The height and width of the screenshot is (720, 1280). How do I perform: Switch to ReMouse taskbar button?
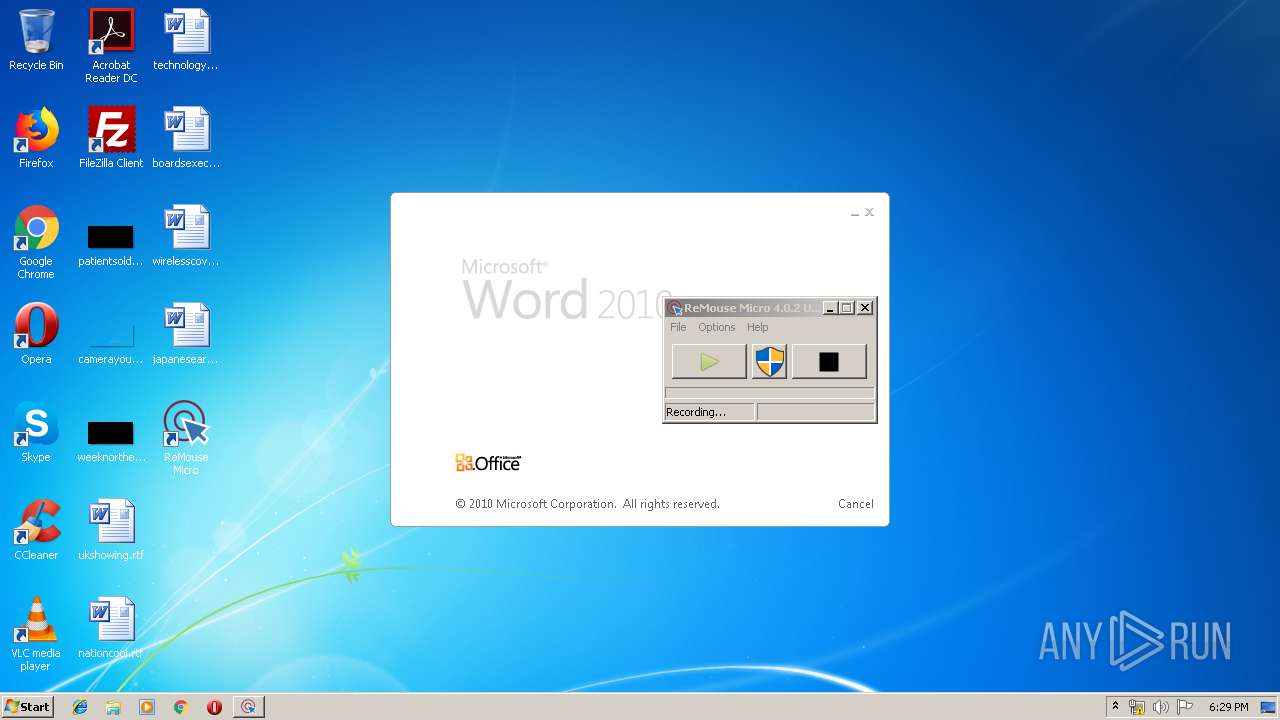249,707
